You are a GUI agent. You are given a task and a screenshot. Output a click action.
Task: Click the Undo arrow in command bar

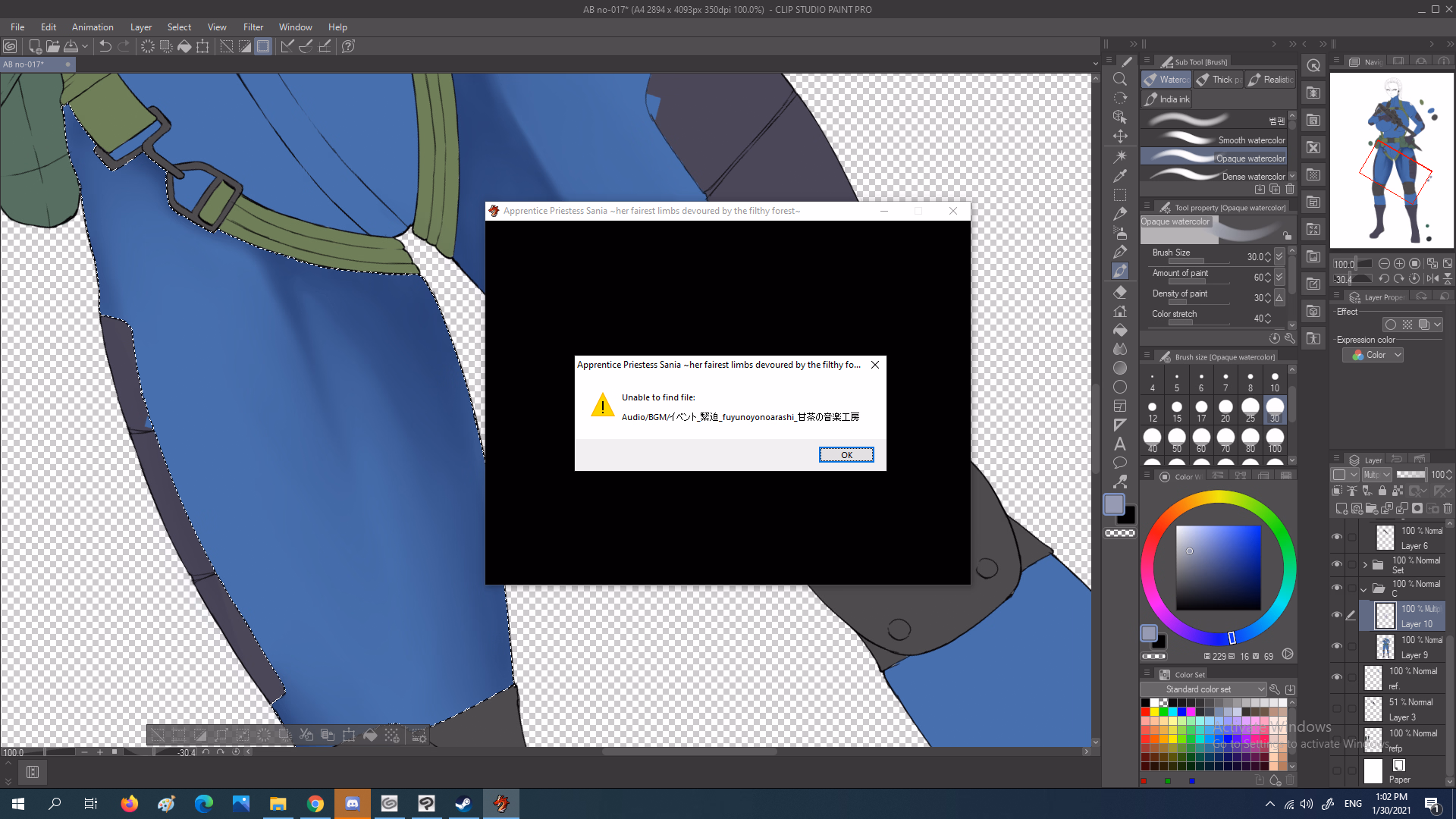point(105,46)
